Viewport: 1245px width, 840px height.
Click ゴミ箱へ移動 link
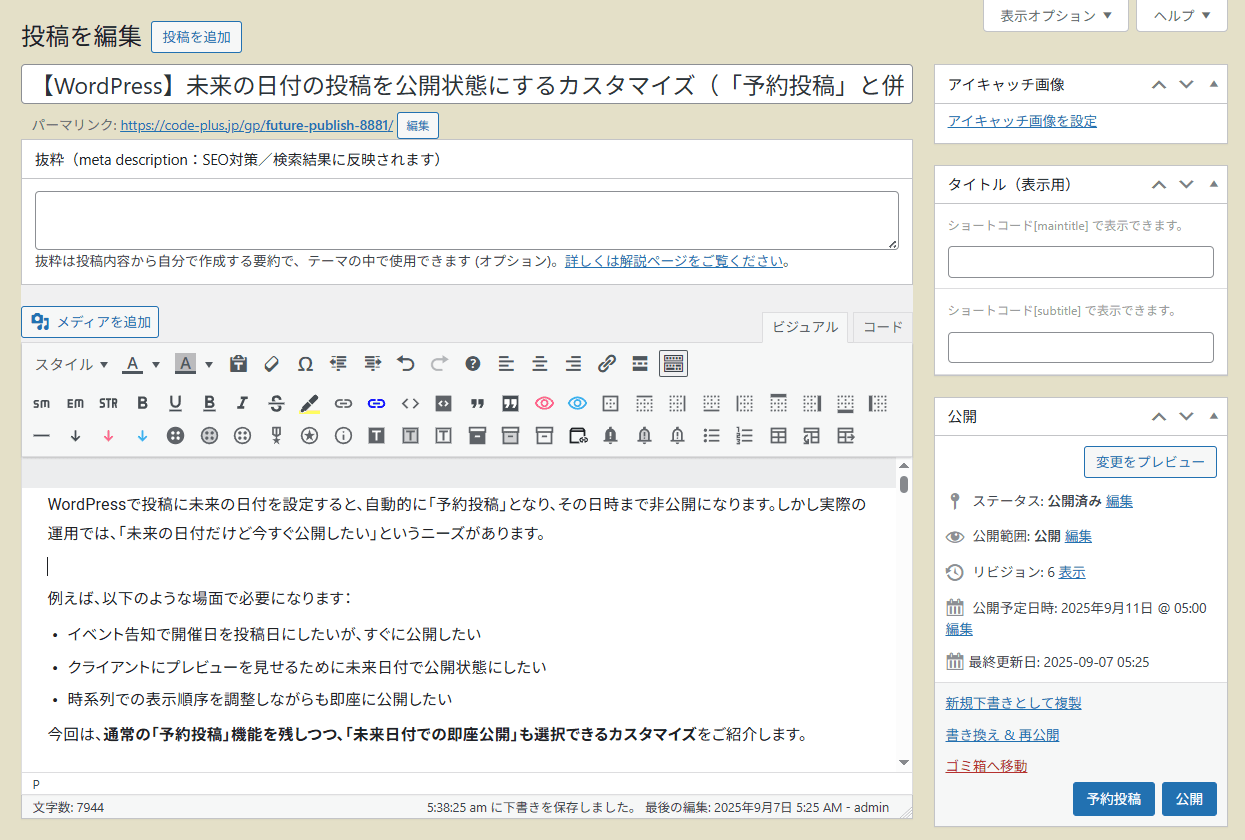click(986, 766)
